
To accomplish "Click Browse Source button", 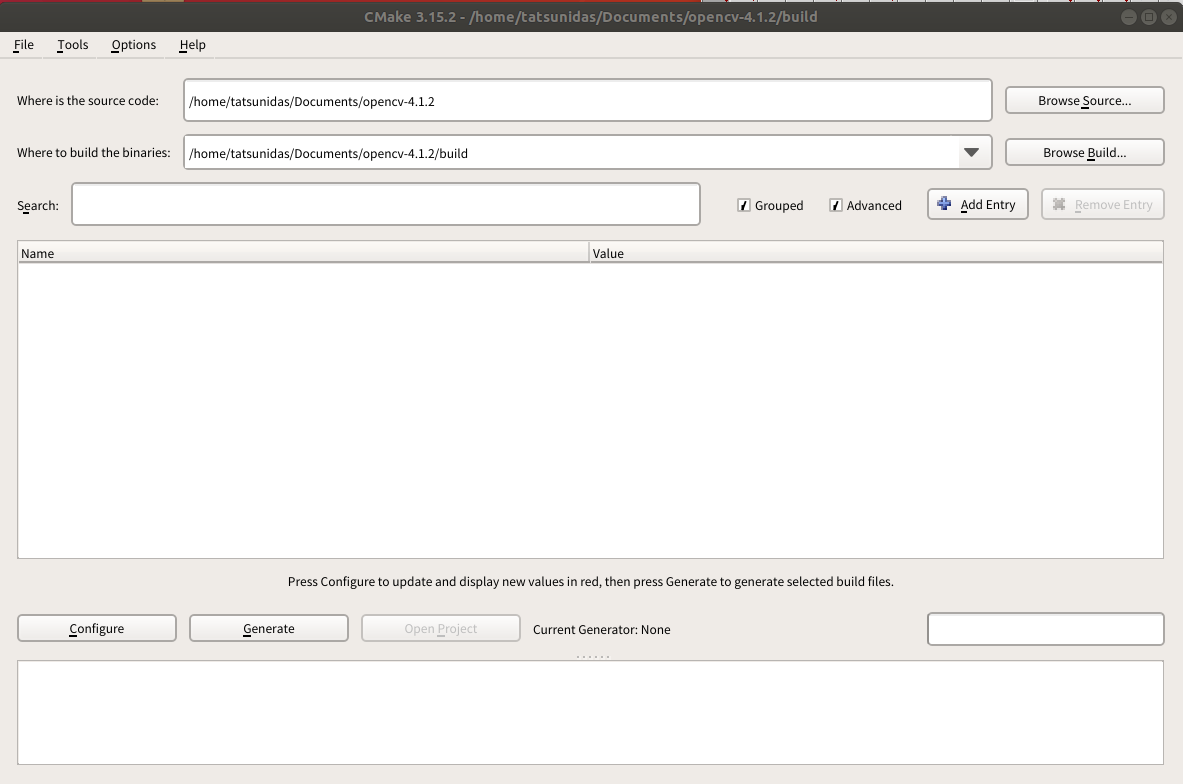I will (1084, 100).
